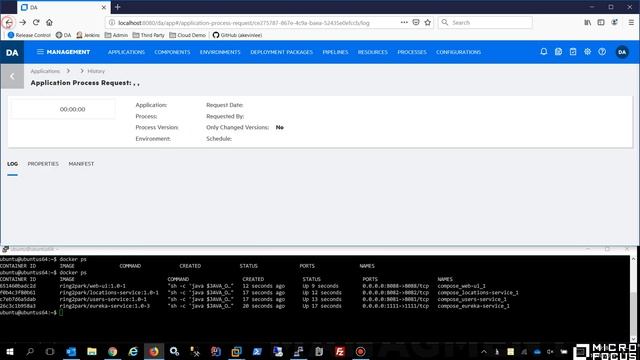The width and height of the screenshot is (640, 360).
Task: Open Task View on the taskbar
Action: 50,351
